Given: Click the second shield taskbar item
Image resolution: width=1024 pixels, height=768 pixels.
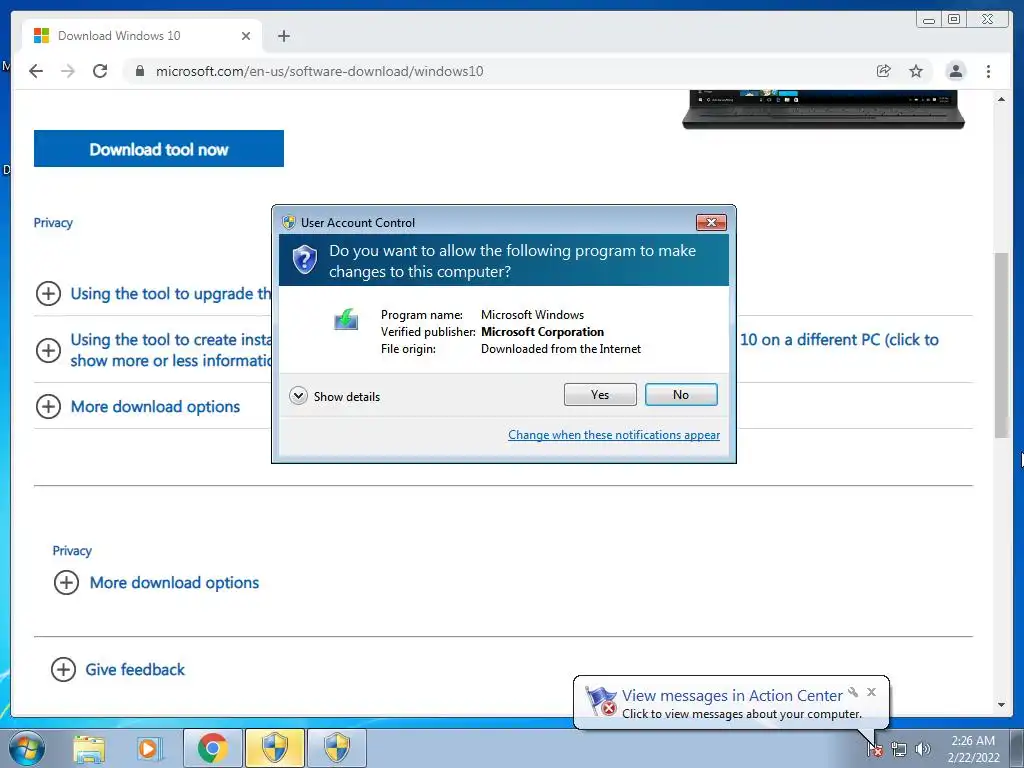Looking at the screenshot, I should tap(337, 748).
